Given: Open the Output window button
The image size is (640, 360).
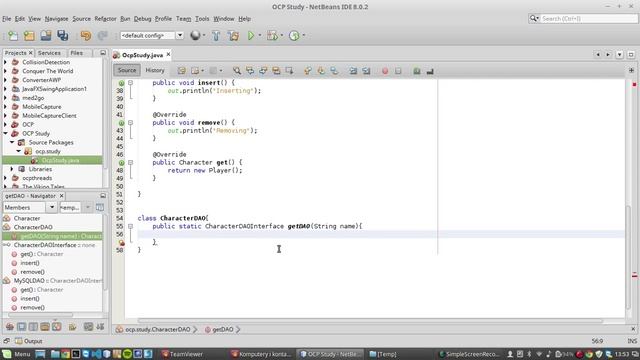Looking at the screenshot, I should click(28, 341).
